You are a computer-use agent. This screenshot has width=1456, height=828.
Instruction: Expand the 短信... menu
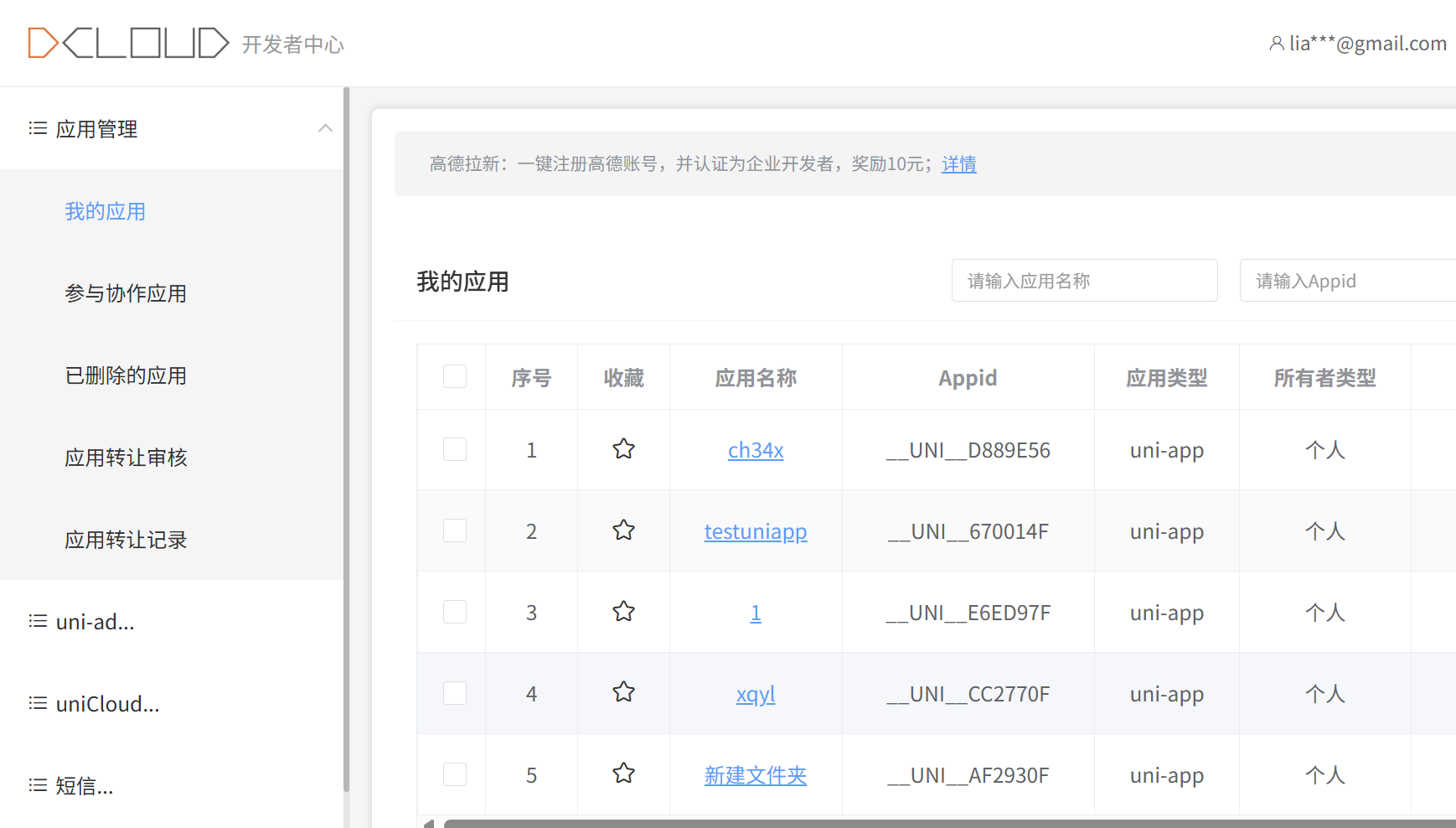click(x=172, y=785)
